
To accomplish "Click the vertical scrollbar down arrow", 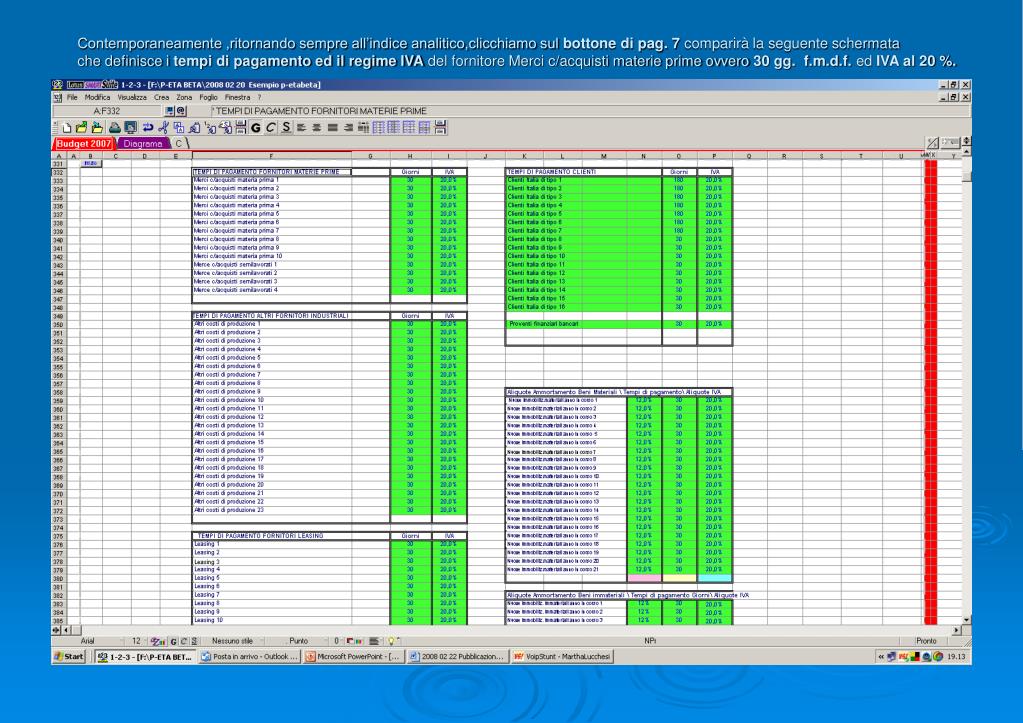I will tap(966, 620).
